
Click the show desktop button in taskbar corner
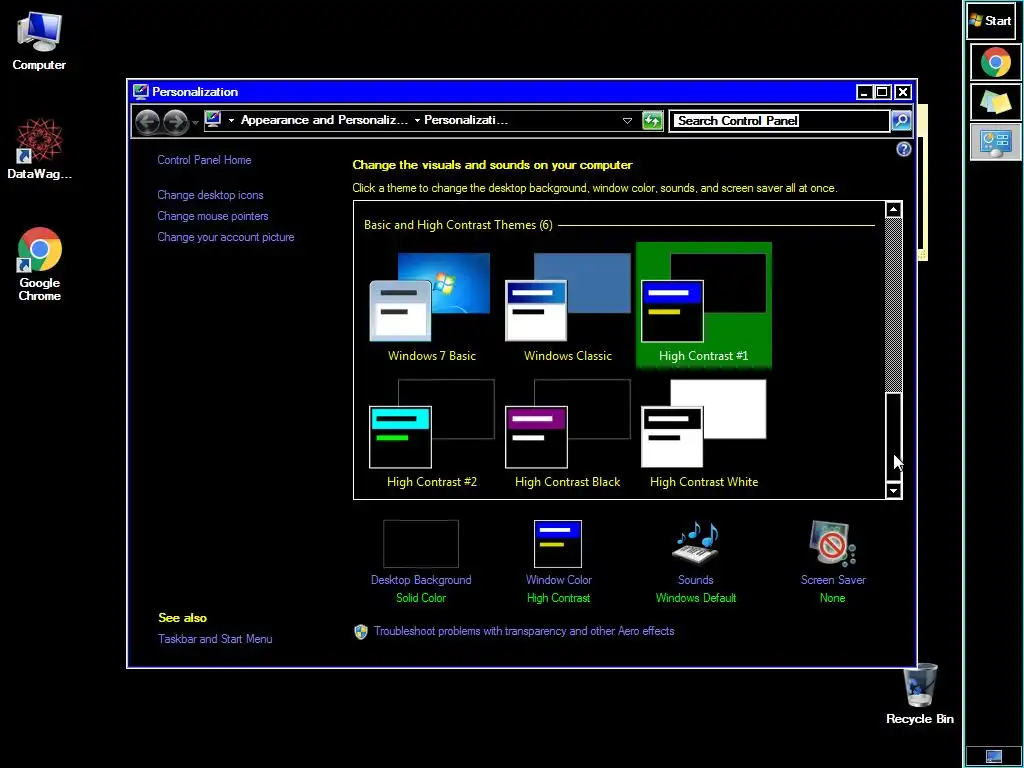993,756
